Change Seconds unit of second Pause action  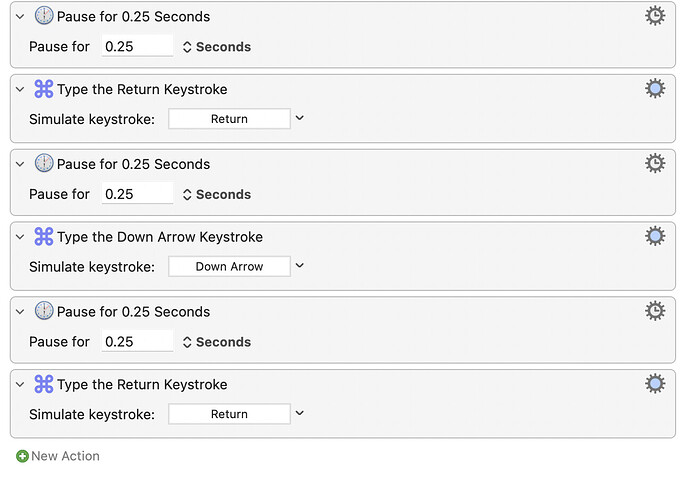tap(217, 195)
